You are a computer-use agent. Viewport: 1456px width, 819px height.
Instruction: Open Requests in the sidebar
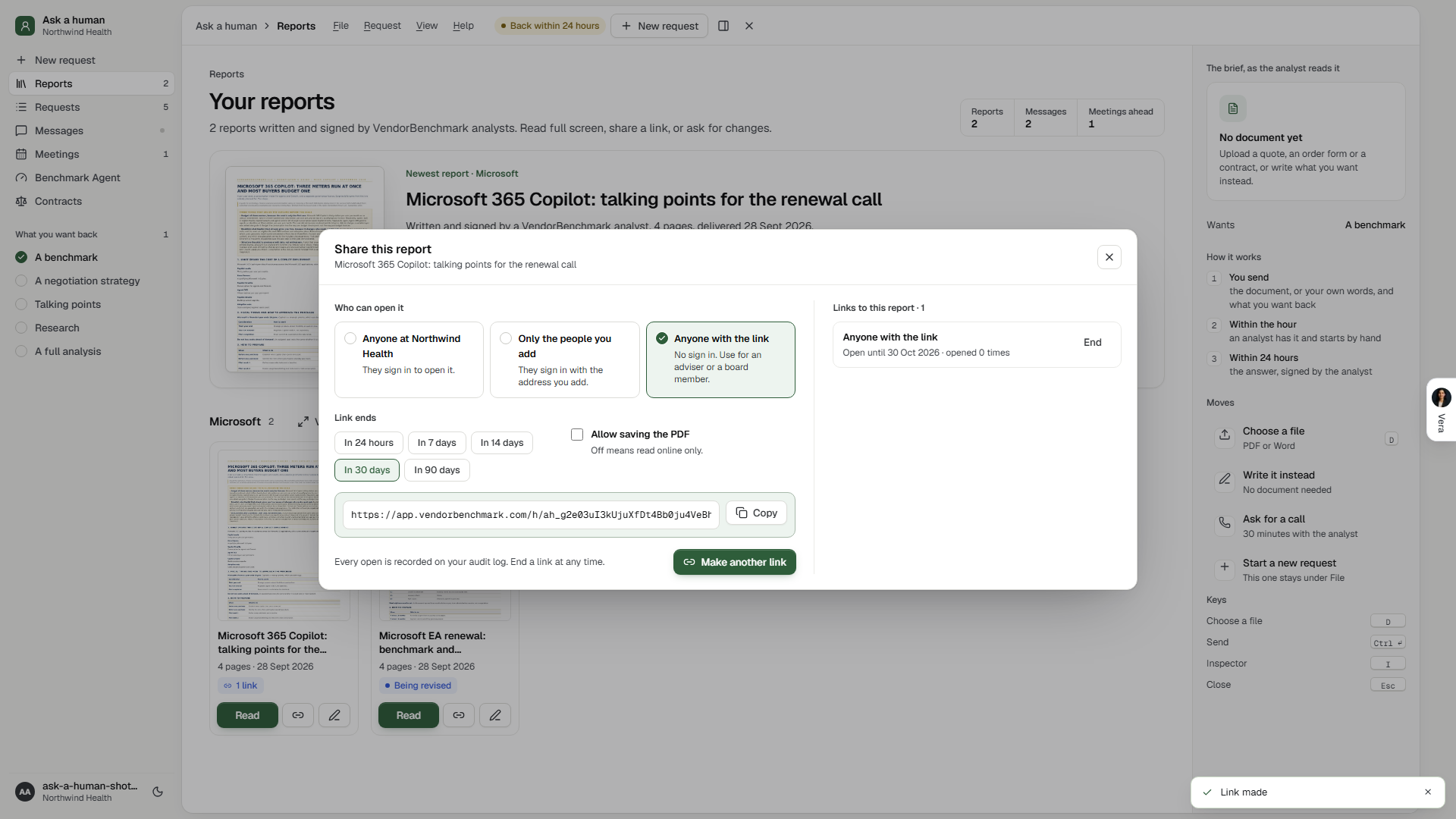[x=92, y=107]
